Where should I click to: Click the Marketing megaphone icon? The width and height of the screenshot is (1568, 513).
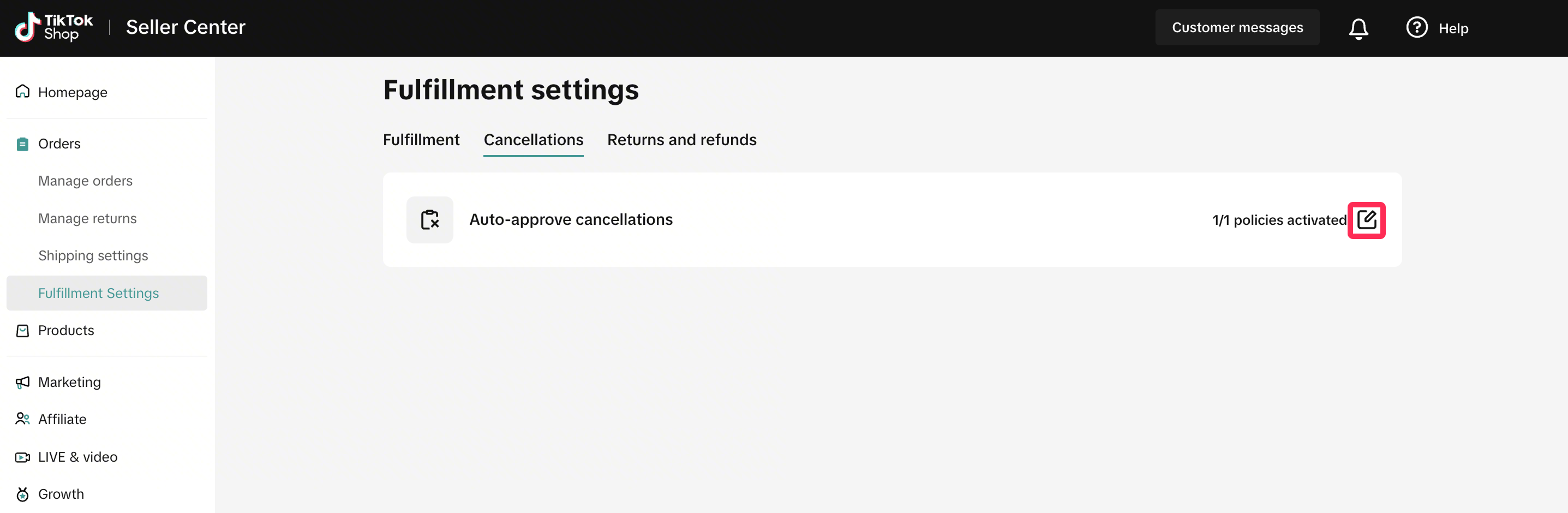(22, 382)
